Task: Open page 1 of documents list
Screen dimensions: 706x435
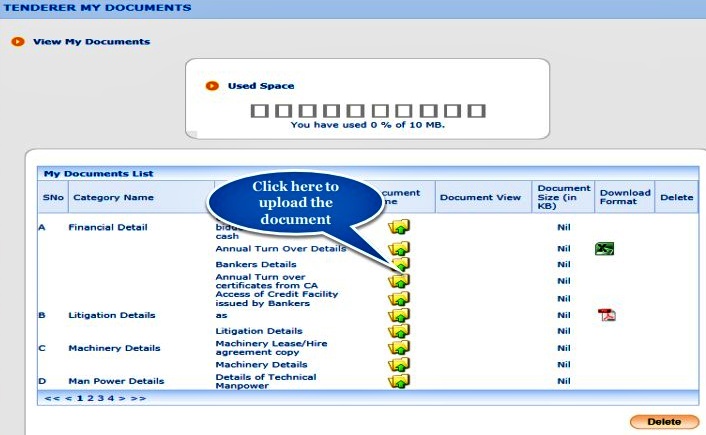Action: click(x=80, y=398)
